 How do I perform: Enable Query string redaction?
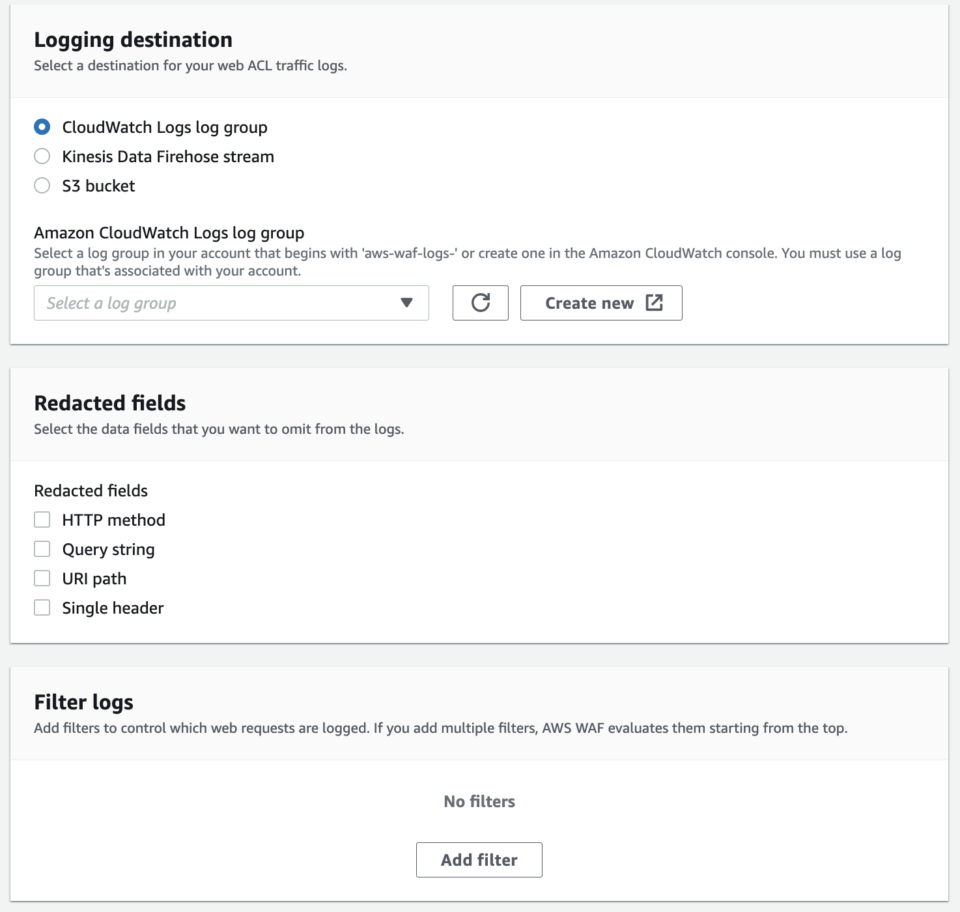42,548
